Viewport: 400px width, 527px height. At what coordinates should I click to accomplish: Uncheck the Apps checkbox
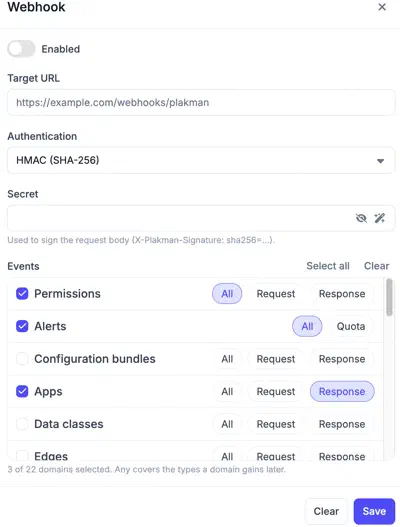click(x=22, y=391)
